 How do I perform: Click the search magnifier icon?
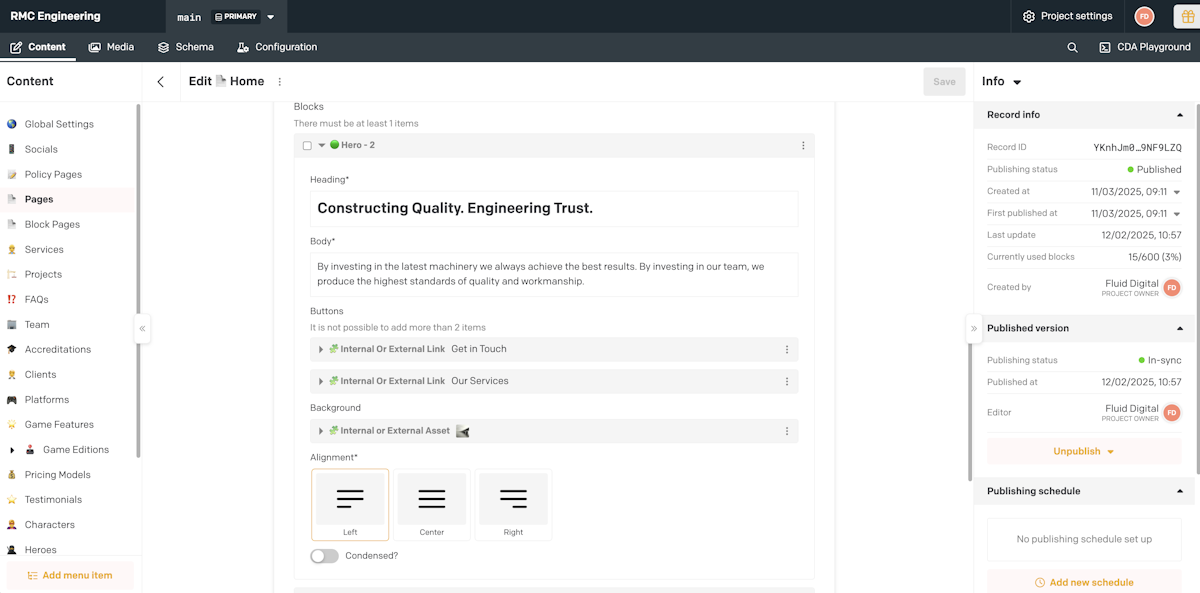[1072, 47]
